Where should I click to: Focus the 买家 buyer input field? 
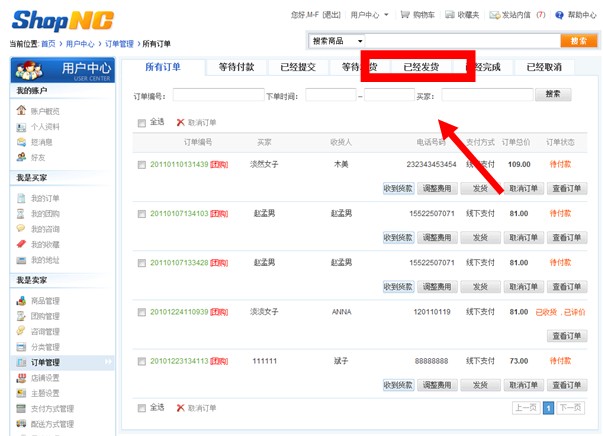487,95
